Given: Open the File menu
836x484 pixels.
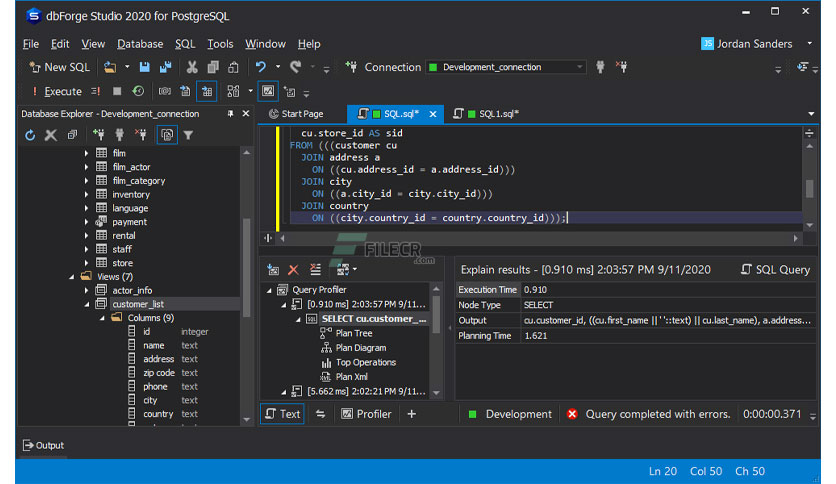Looking at the screenshot, I should pos(31,44).
